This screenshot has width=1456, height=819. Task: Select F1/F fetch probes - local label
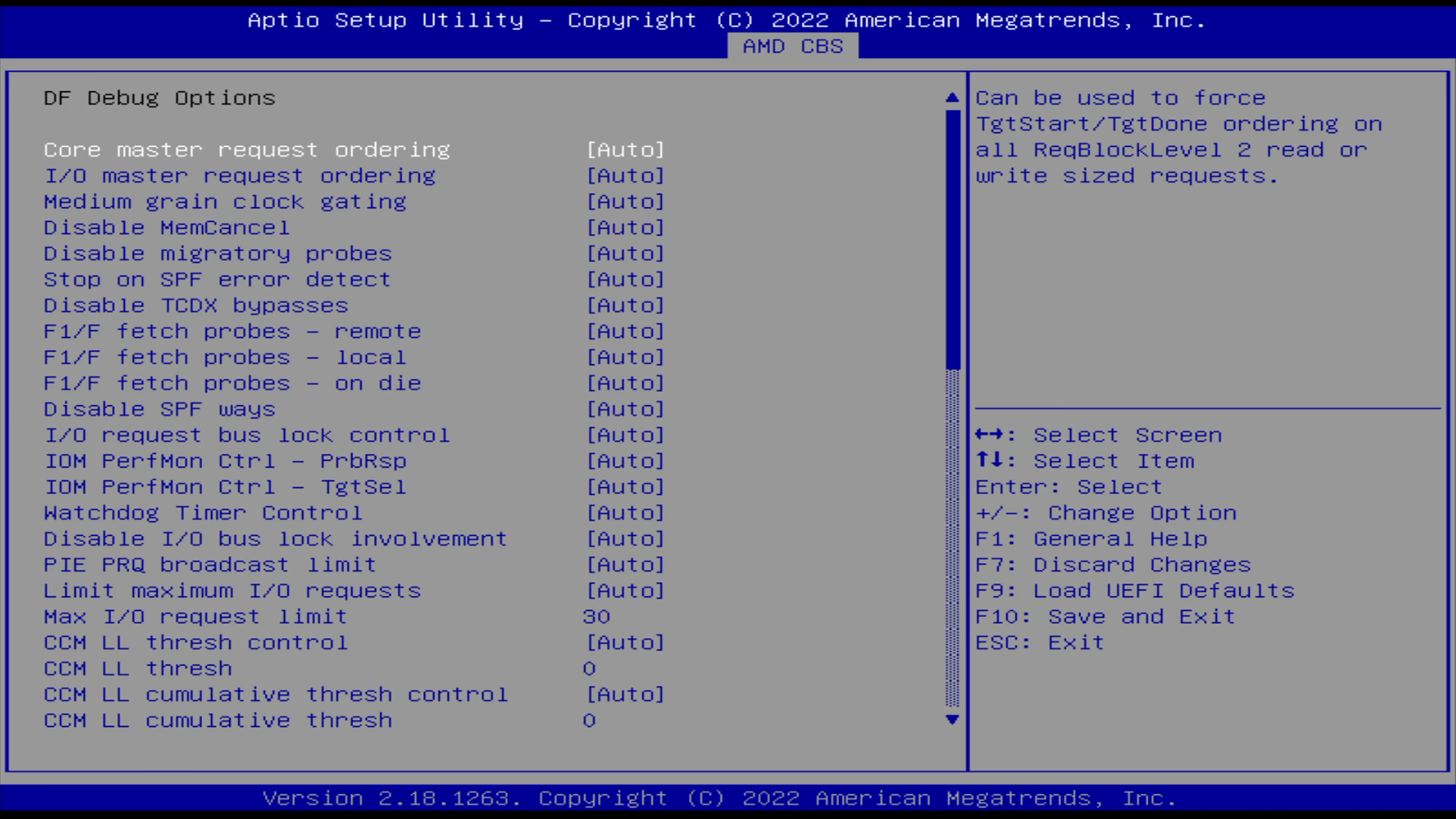[x=225, y=358]
